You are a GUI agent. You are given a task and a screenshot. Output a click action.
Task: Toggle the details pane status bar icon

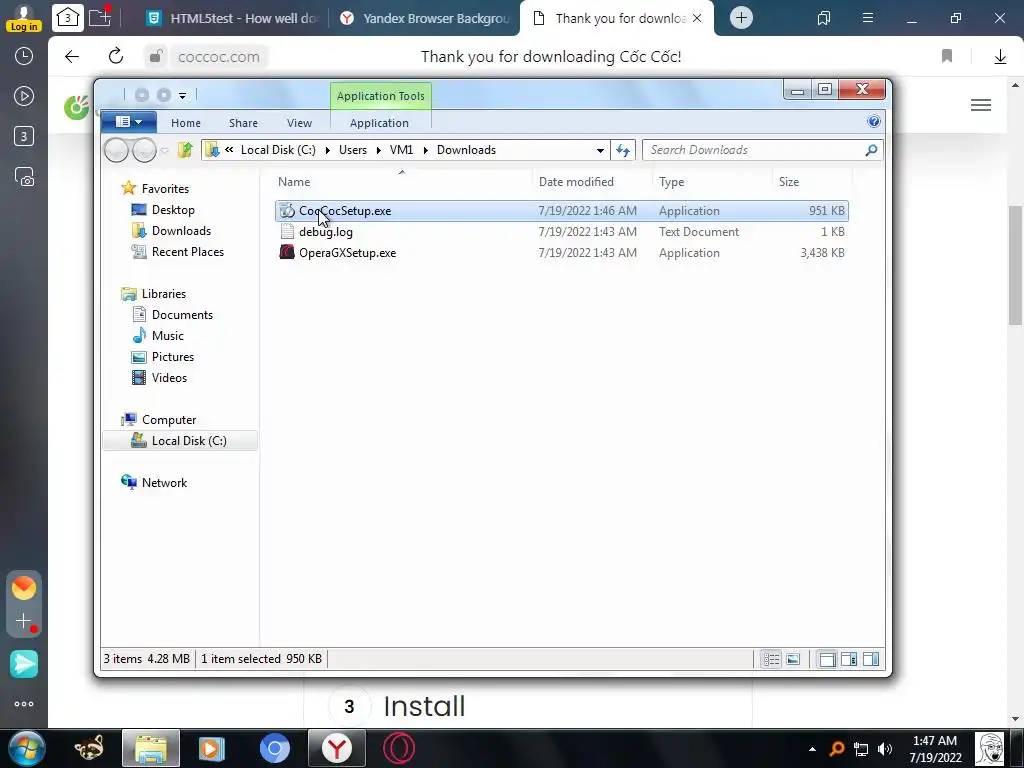click(x=849, y=660)
